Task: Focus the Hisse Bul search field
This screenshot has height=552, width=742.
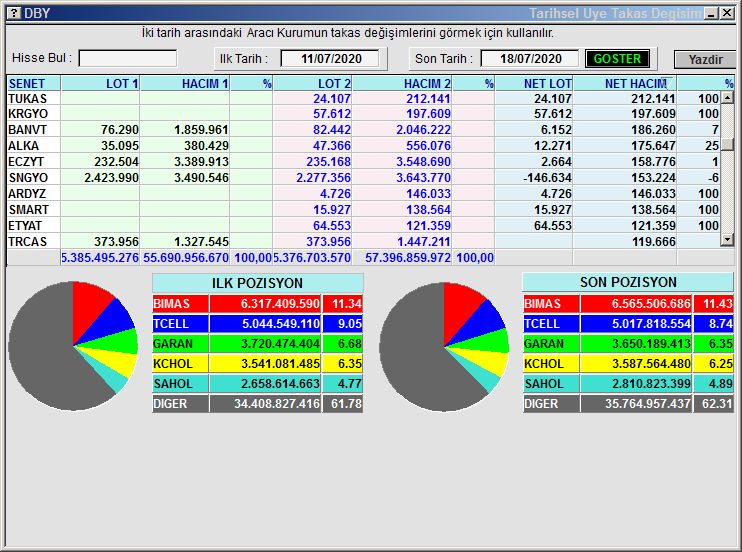Action: [x=127, y=58]
